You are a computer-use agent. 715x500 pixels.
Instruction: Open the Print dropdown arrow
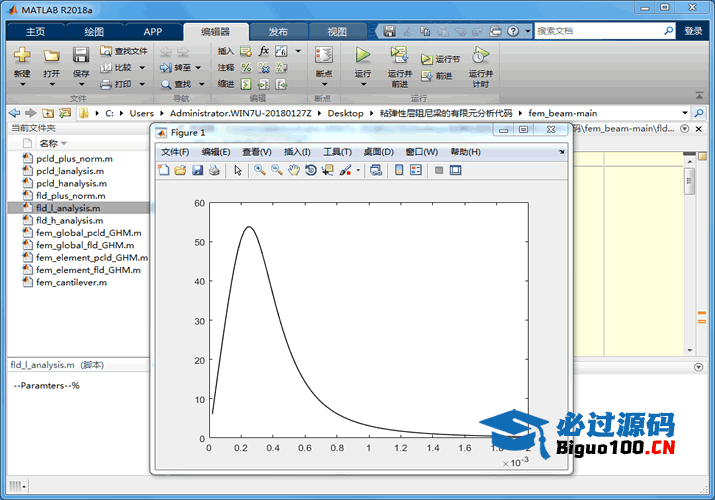pyautogui.click(x=142, y=84)
